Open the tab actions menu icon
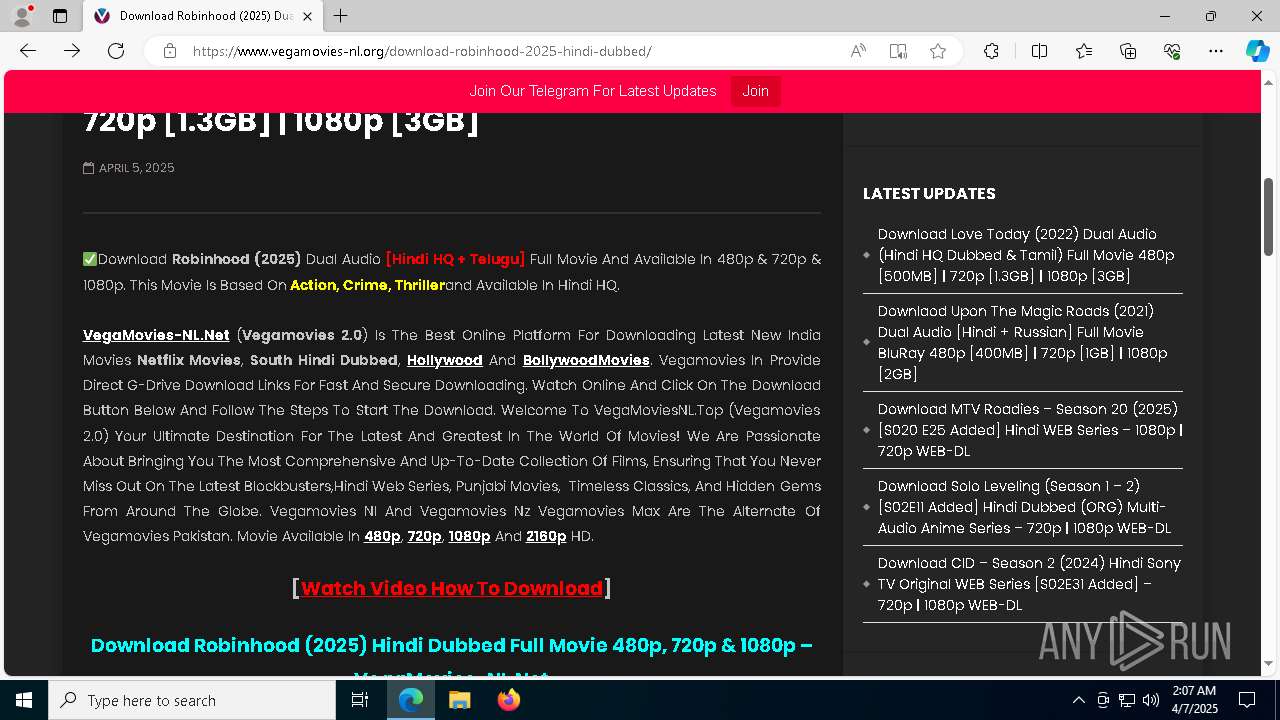The height and width of the screenshot is (720, 1280). [60, 16]
